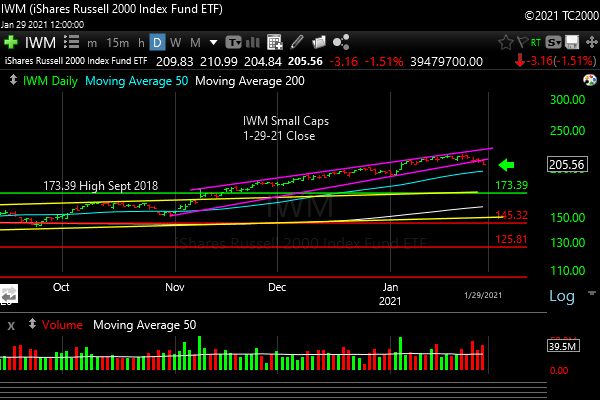Click the IWM ticker symbol field

point(40,43)
